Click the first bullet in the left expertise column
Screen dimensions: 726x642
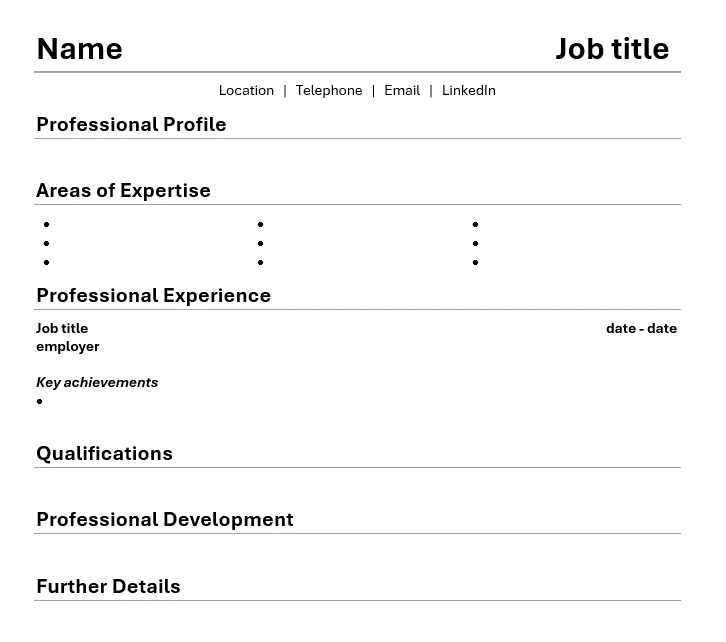click(46, 224)
